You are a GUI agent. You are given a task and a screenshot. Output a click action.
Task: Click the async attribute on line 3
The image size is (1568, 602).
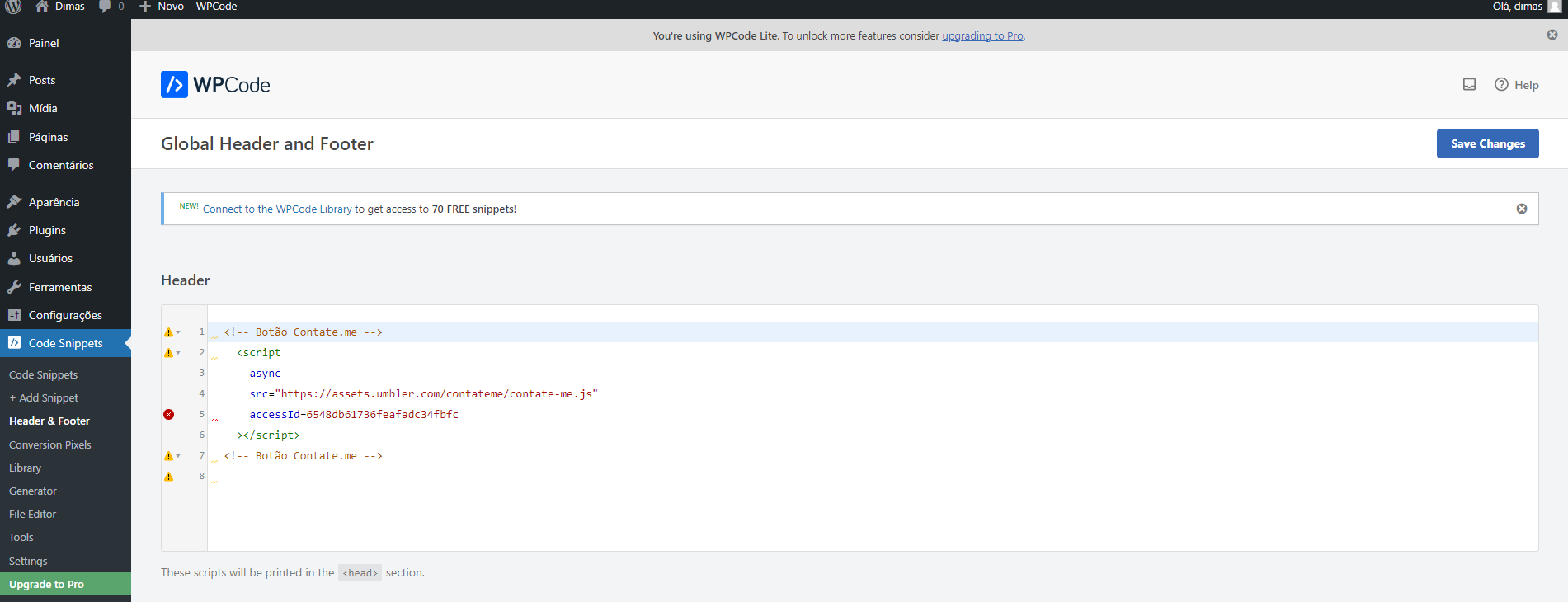click(x=265, y=374)
